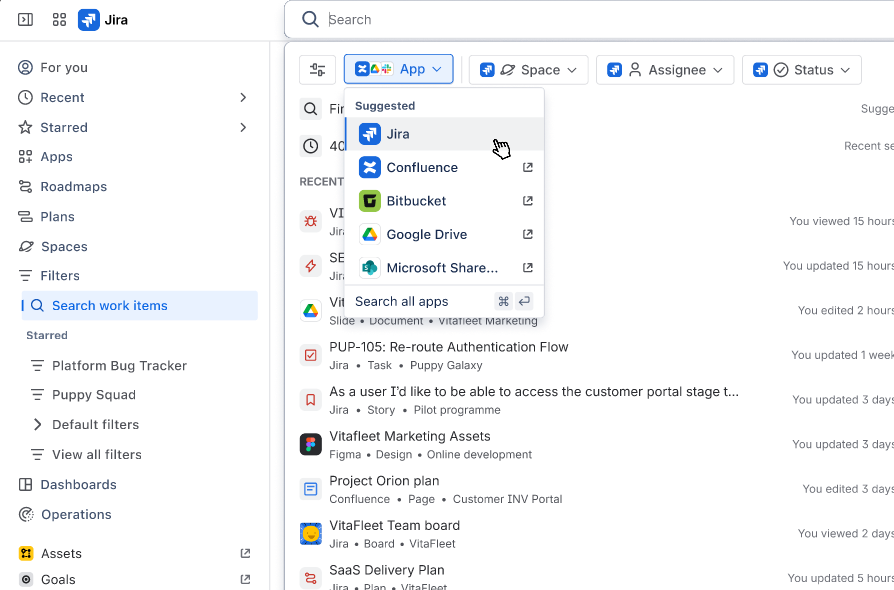894x590 pixels.
Task: Collapse the navigation sidebar
Action: click(x=24, y=19)
